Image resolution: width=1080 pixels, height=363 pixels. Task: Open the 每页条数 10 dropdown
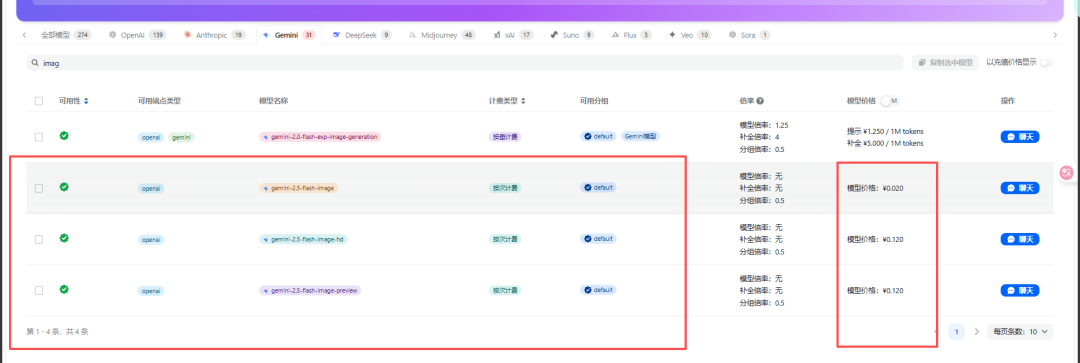click(x=1019, y=331)
